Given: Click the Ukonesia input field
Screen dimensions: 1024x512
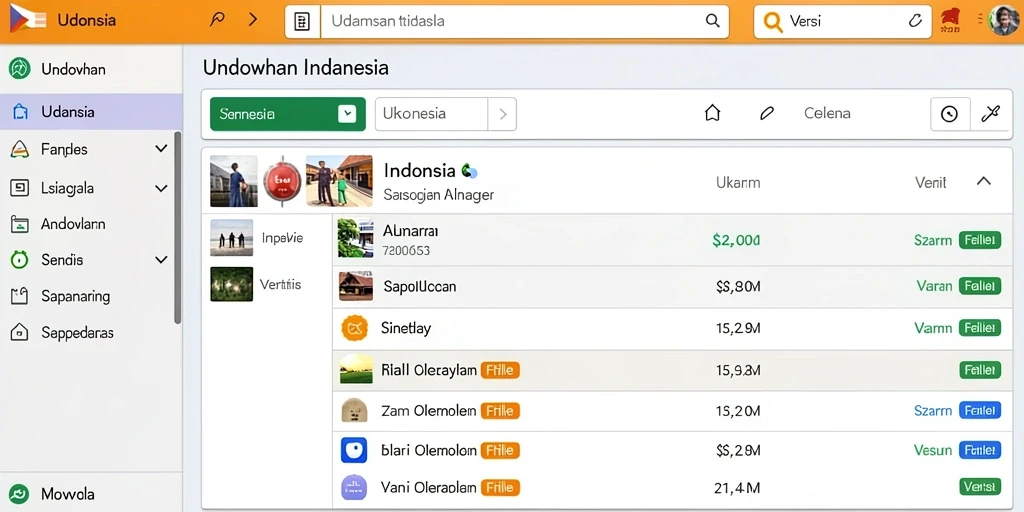Looking at the screenshot, I should coord(431,114).
